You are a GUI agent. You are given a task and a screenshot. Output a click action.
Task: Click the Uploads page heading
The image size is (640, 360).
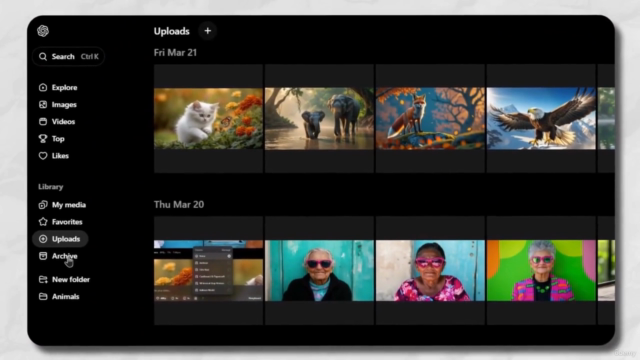coord(171,31)
